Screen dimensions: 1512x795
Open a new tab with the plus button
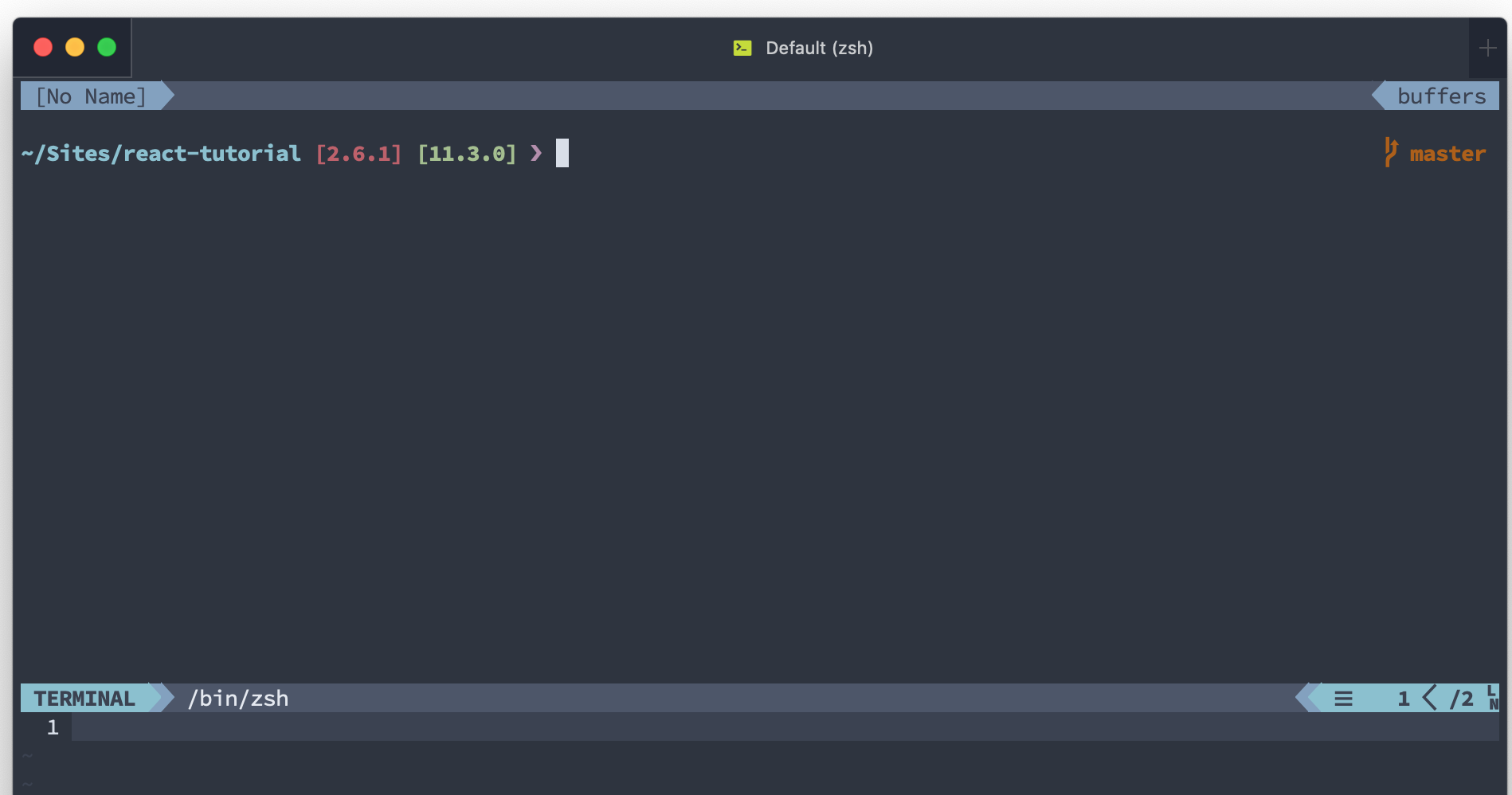click(1487, 48)
